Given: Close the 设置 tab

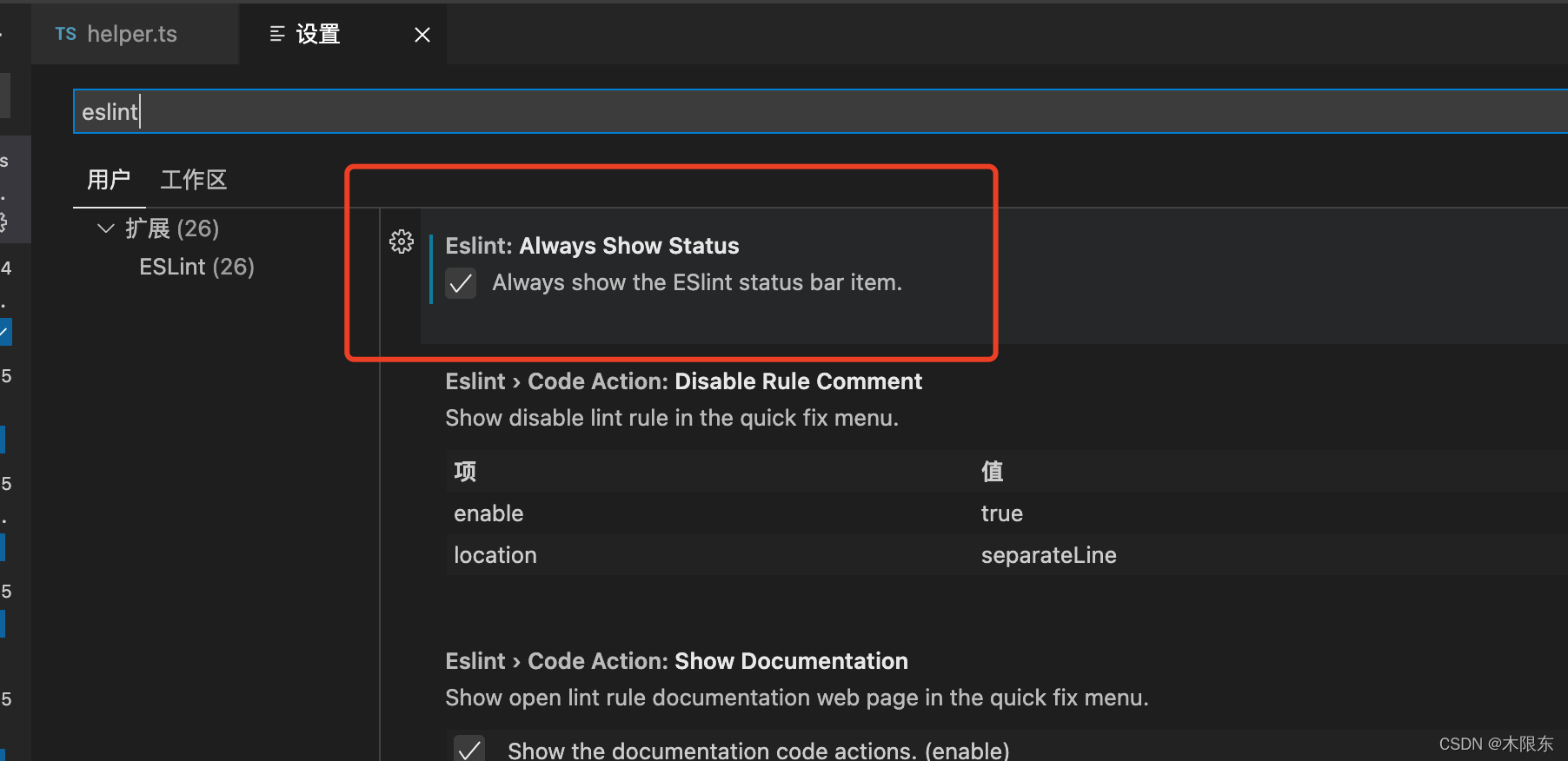Looking at the screenshot, I should coord(422,35).
